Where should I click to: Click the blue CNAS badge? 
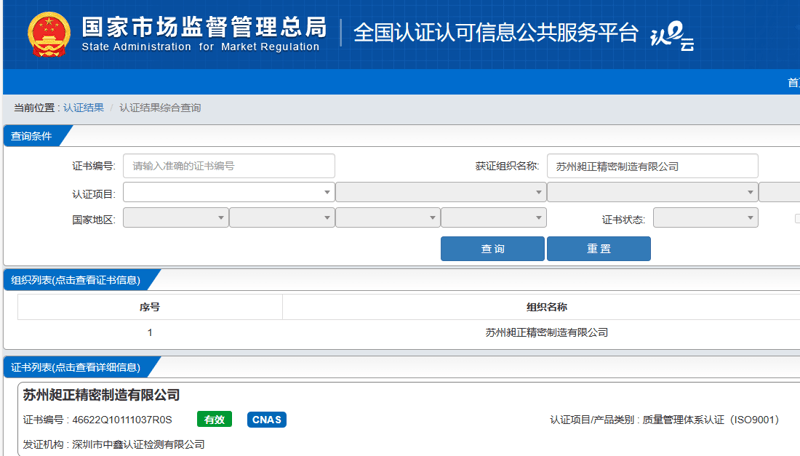(x=266, y=419)
